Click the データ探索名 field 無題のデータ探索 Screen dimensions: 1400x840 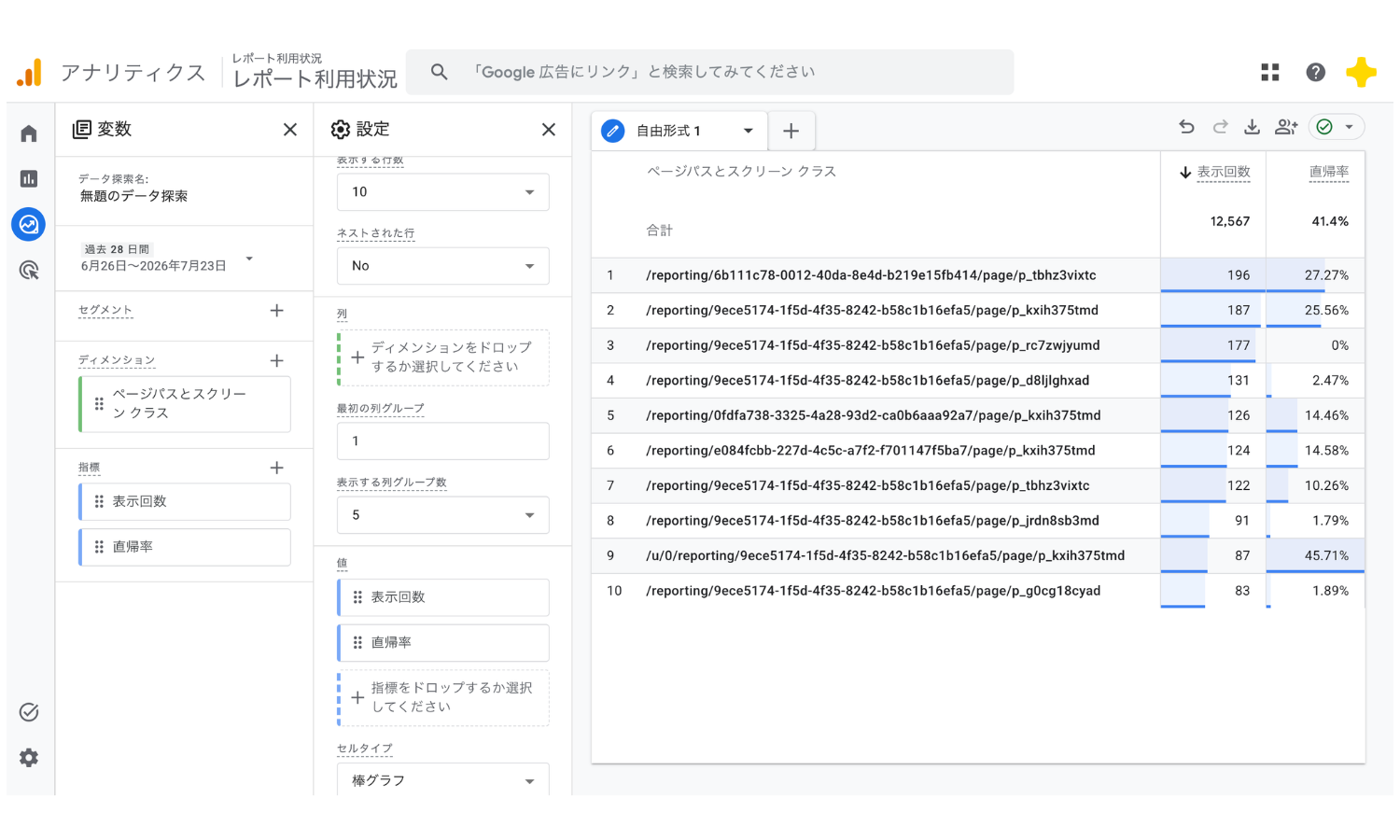[133, 196]
